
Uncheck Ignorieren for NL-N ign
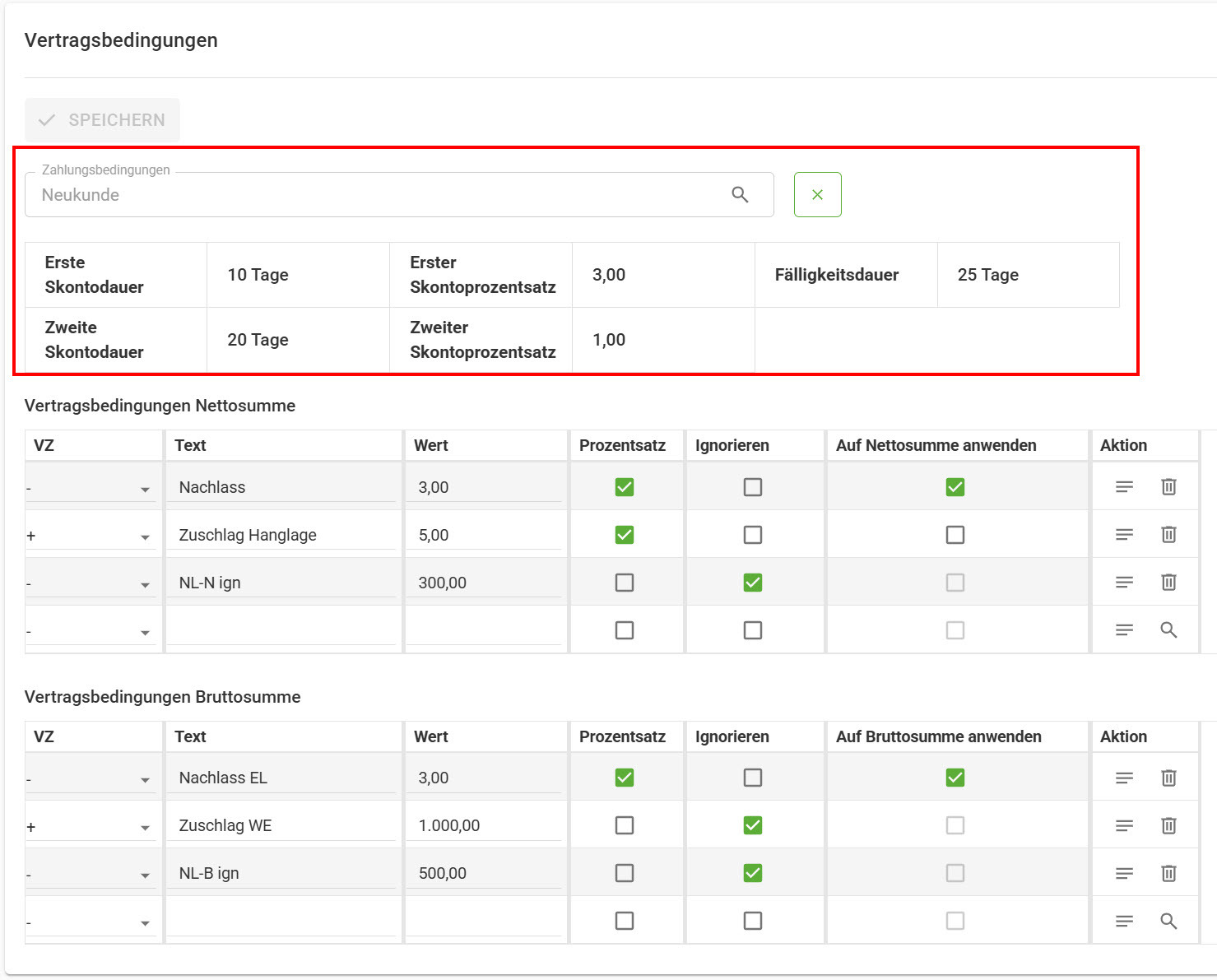coord(753,583)
